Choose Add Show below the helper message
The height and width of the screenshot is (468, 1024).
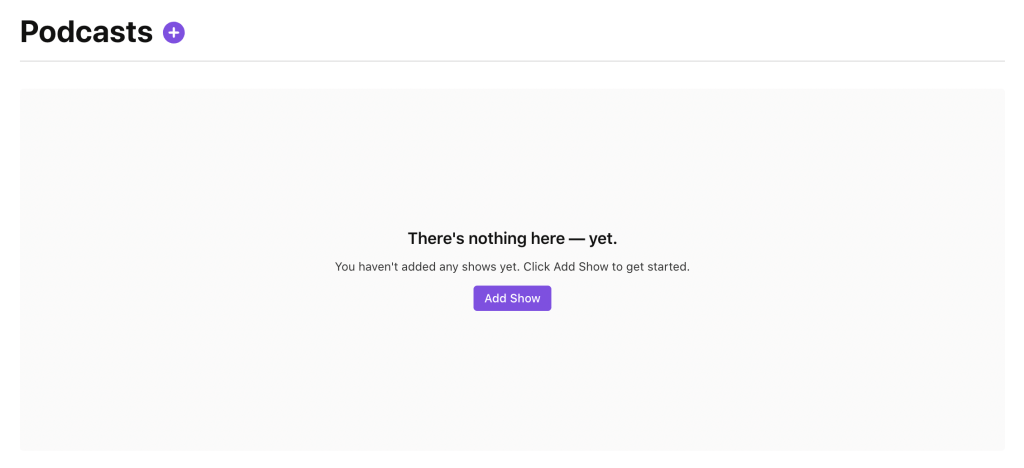click(512, 298)
